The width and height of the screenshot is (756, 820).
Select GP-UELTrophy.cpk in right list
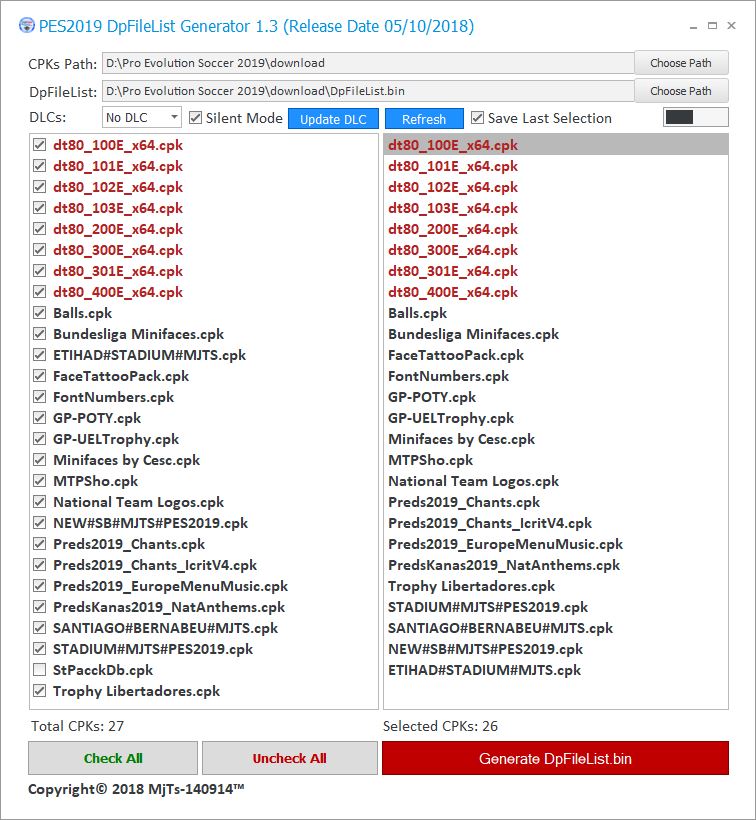556,418
